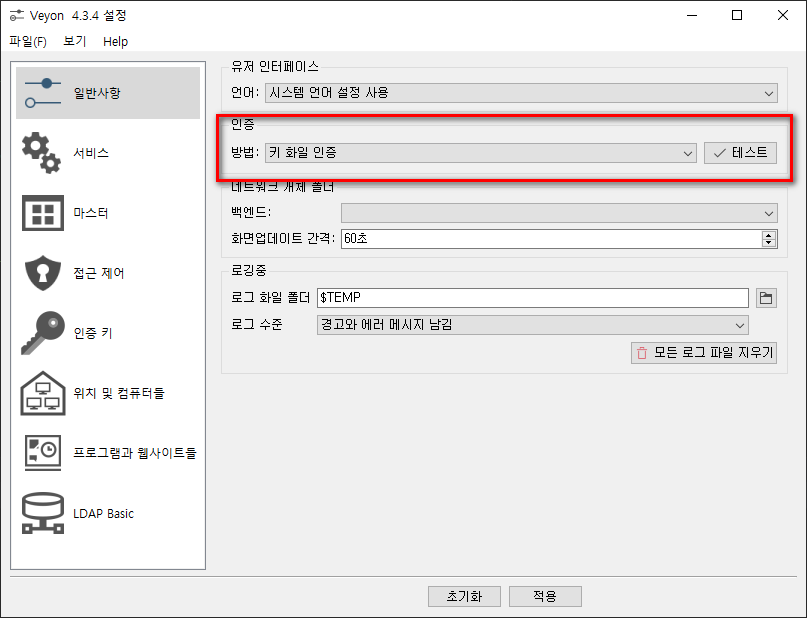The image size is (807, 618).
Task: Select the 위치 및 컴퓨터들 sidebar label
Action: [x=119, y=393]
